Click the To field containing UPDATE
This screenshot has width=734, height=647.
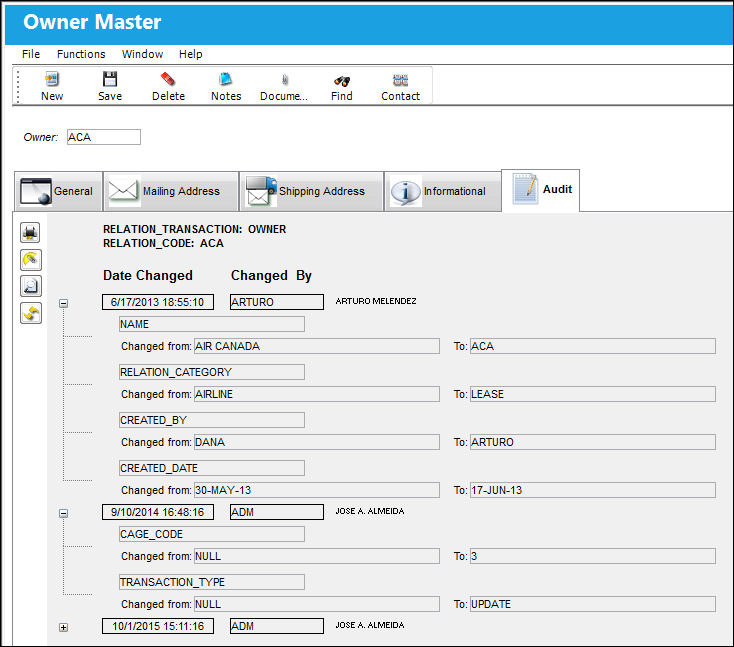pyautogui.click(x=593, y=604)
